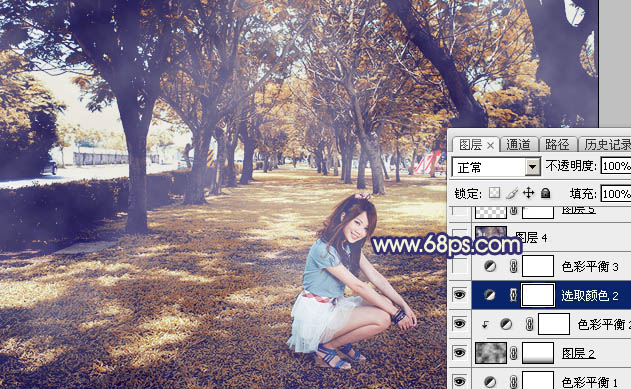This screenshot has height=389, width=631.
Task: Toggle lock position move icon
Action: click(x=528, y=193)
